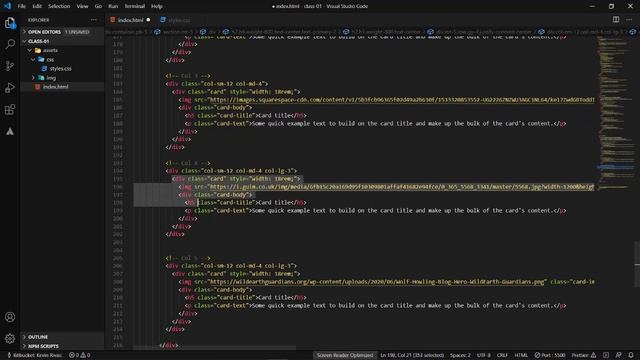Open the Accounts menu icon
The width and height of the screenshot is (640, 360).
point(10,317)
